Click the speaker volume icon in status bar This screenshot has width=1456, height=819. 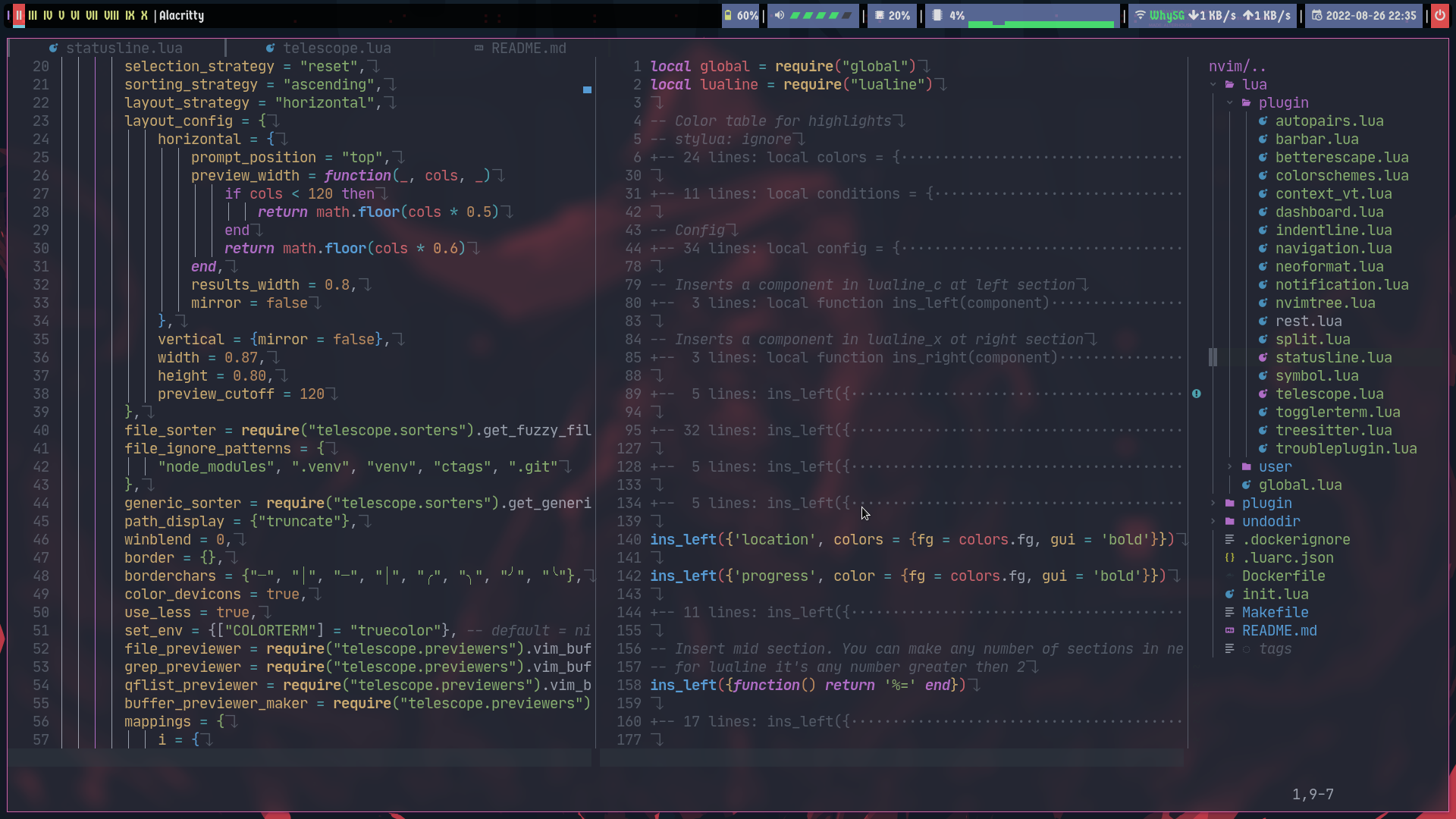[x=780, y=15]
